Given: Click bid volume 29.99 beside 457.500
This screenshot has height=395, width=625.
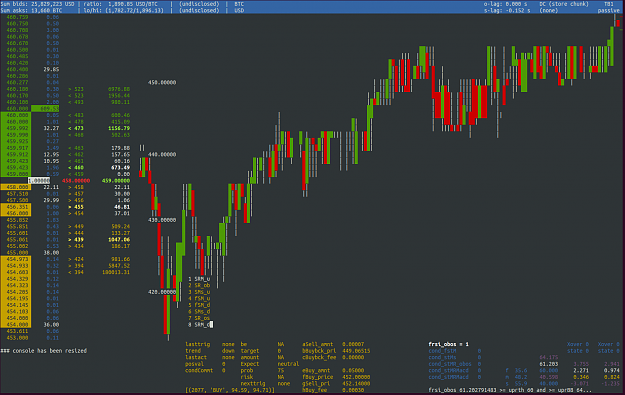Looking at the screenshot, I should 51,200.
